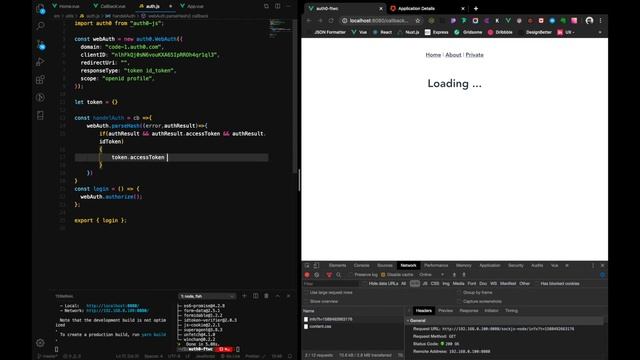Viewport: 640px width, 360px height.
Task: Switch to the Home.vue editor tab
Action: click(67, 6)
